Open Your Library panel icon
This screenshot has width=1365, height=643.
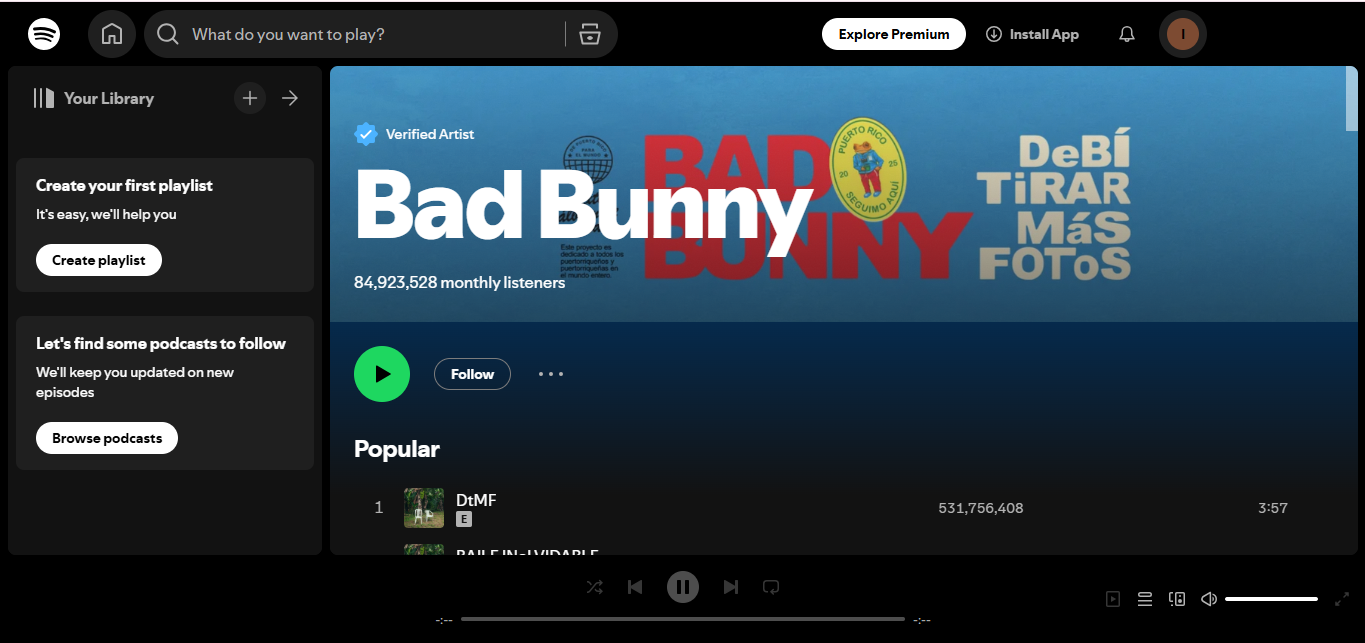pyautogui.click(x=45, y=97)
